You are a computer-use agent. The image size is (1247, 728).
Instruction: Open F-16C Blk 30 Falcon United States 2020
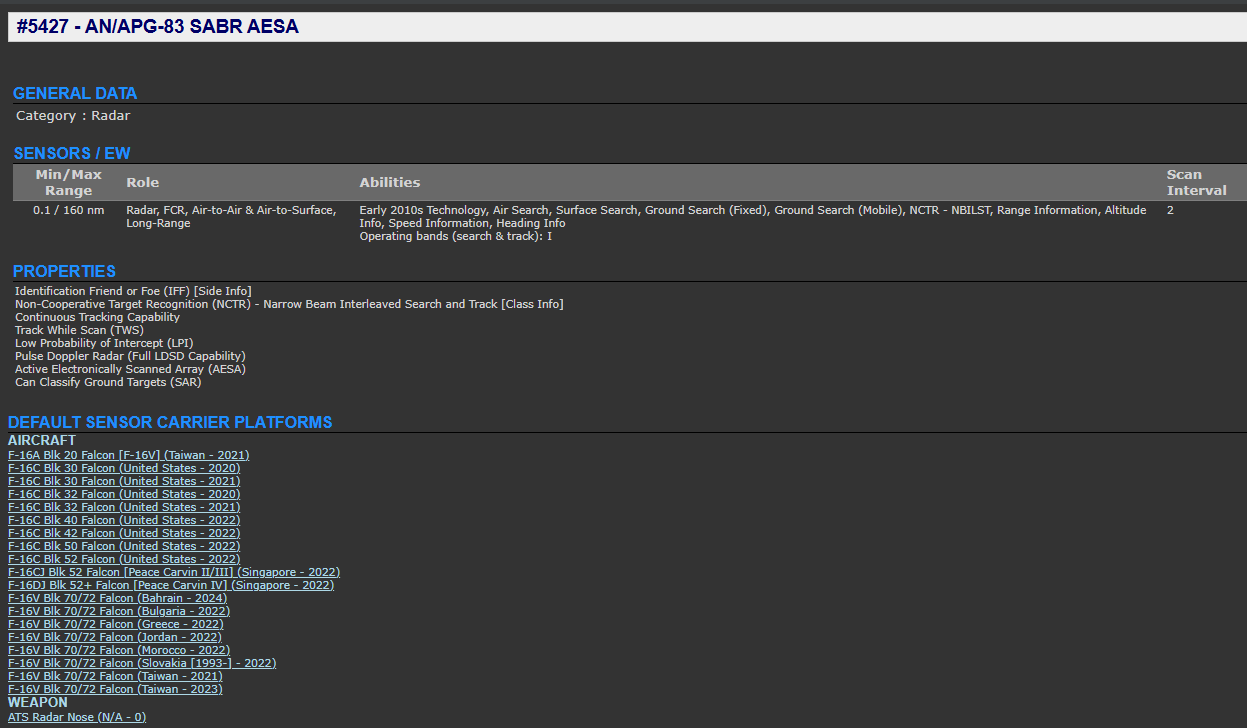124,468
